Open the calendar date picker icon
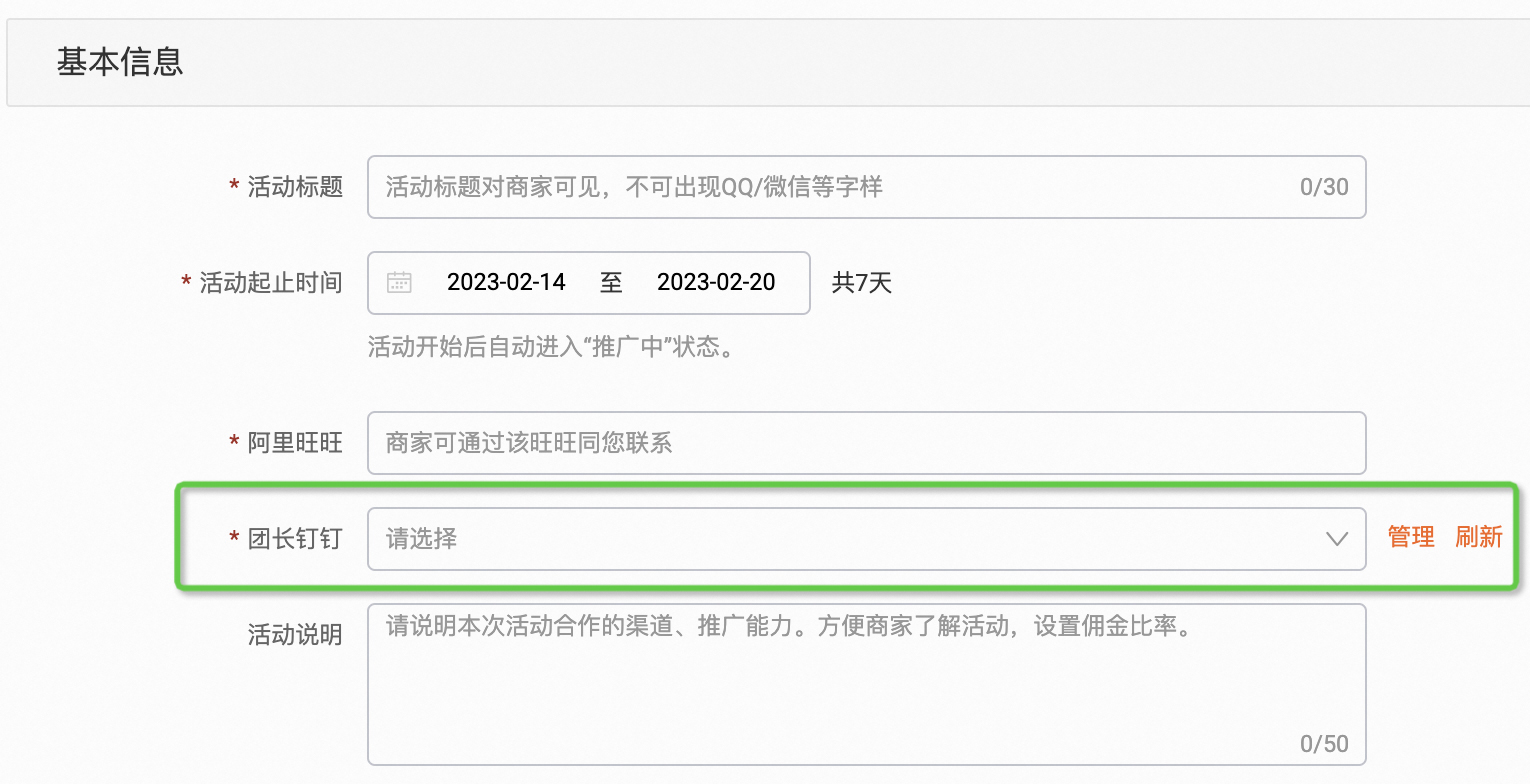This screenshot has height=784, width=1530. 399,283
